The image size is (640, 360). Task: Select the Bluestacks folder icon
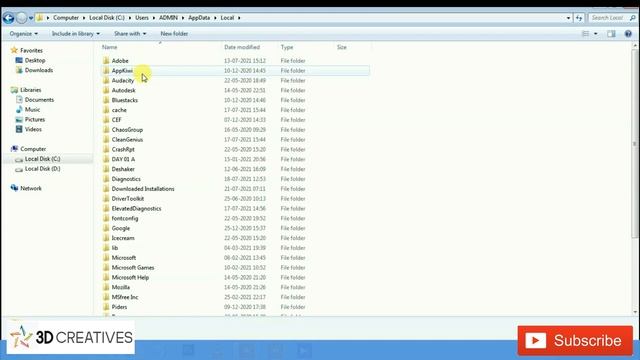(106, 100)
